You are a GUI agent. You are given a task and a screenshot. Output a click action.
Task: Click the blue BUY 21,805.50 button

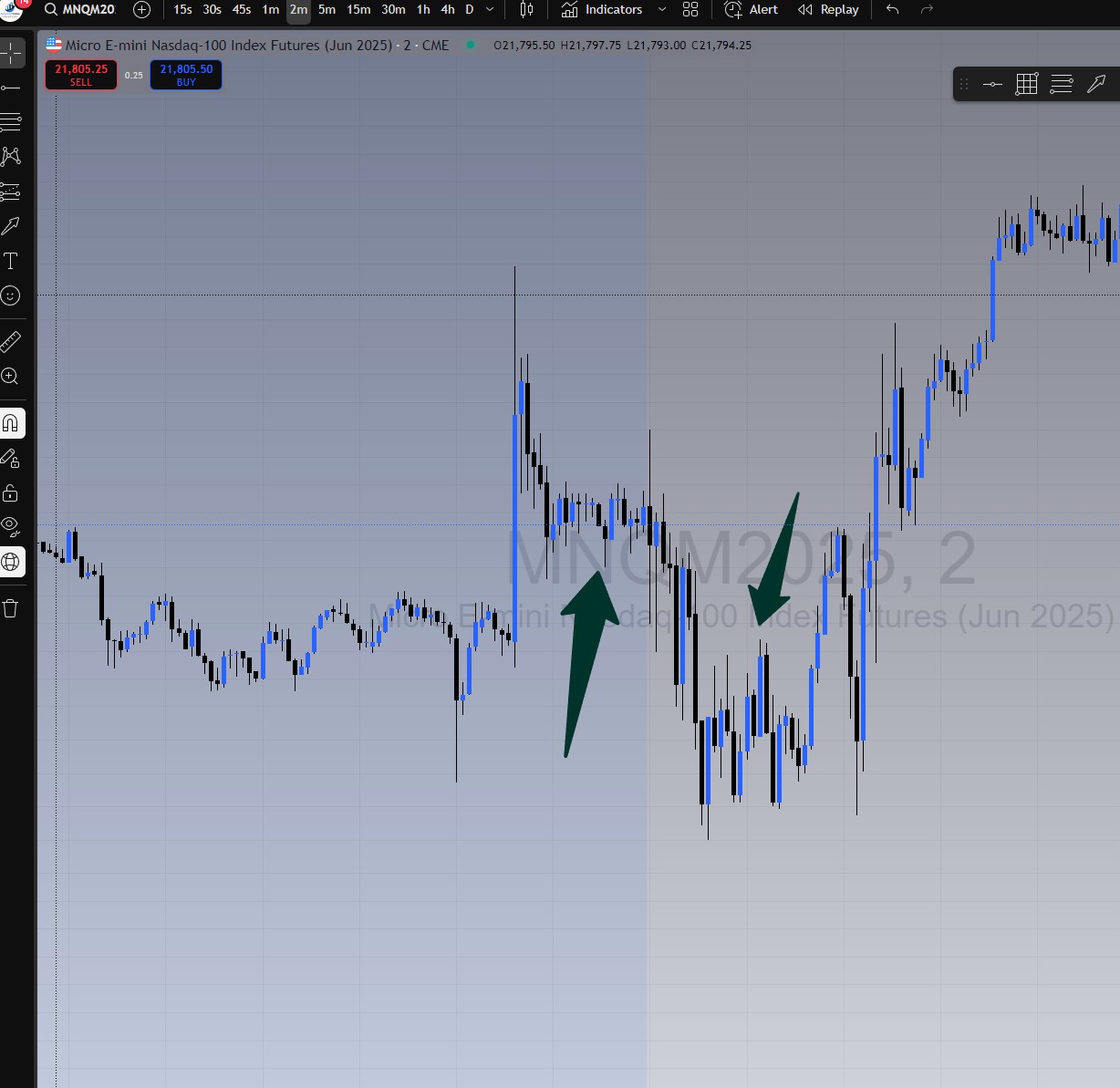click(x=186, y=75)
